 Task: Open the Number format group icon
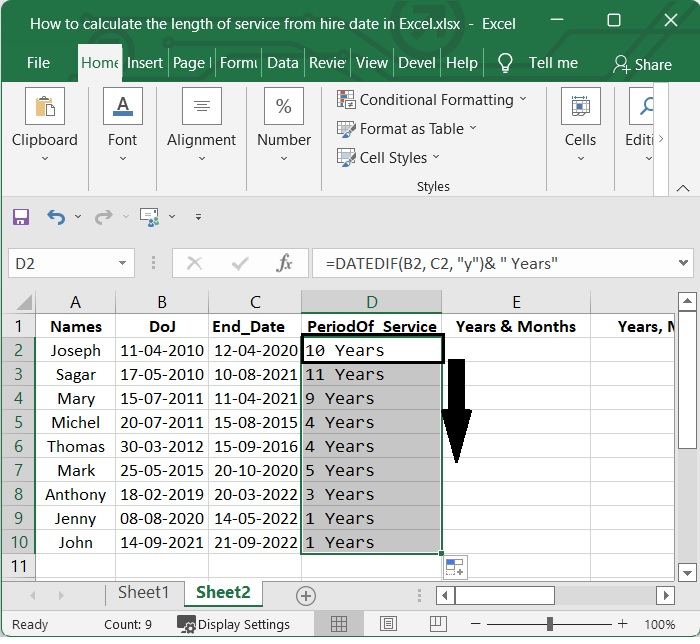tap(284, 108)
